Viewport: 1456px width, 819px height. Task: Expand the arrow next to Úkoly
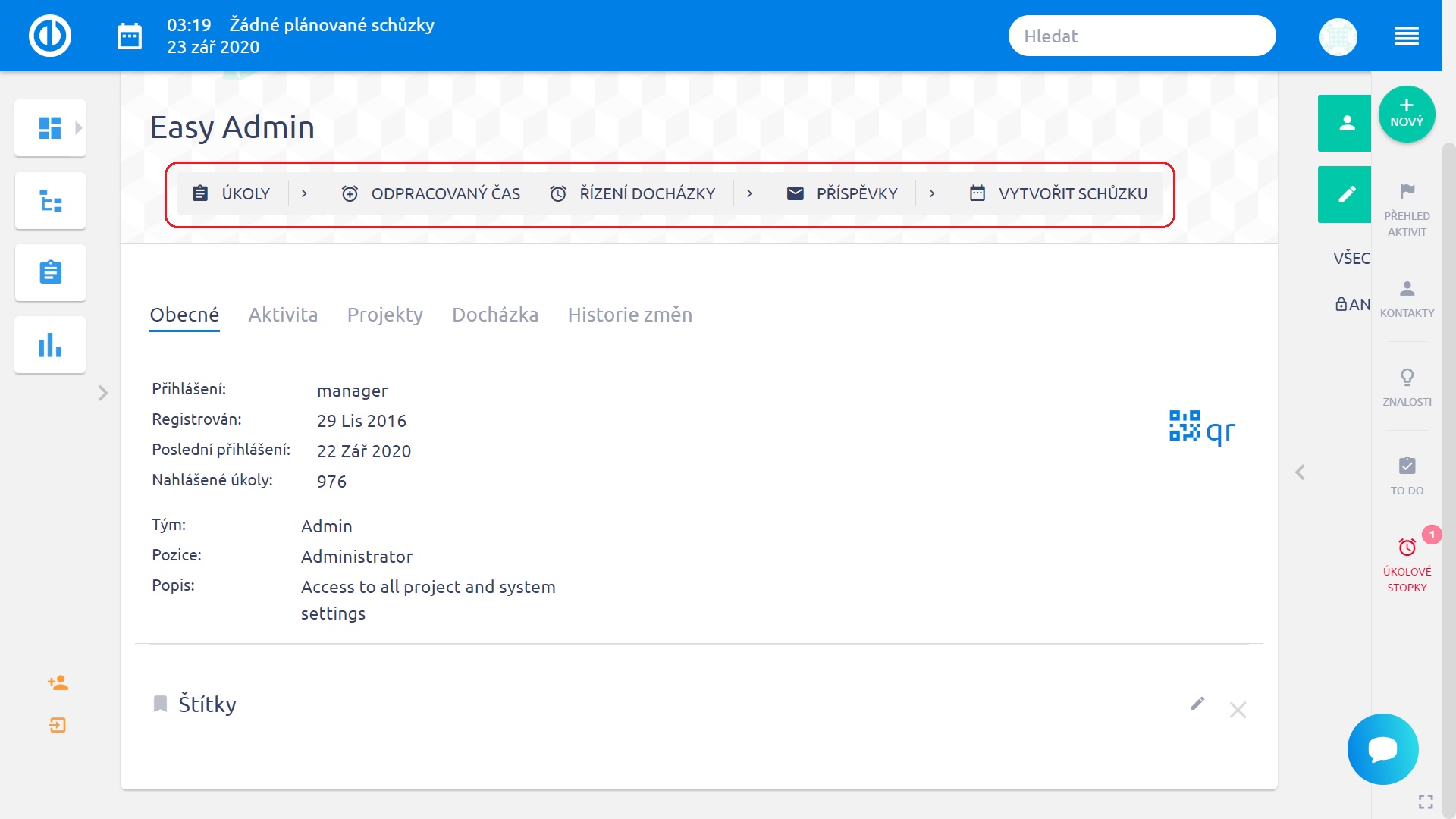coord(304,194)
